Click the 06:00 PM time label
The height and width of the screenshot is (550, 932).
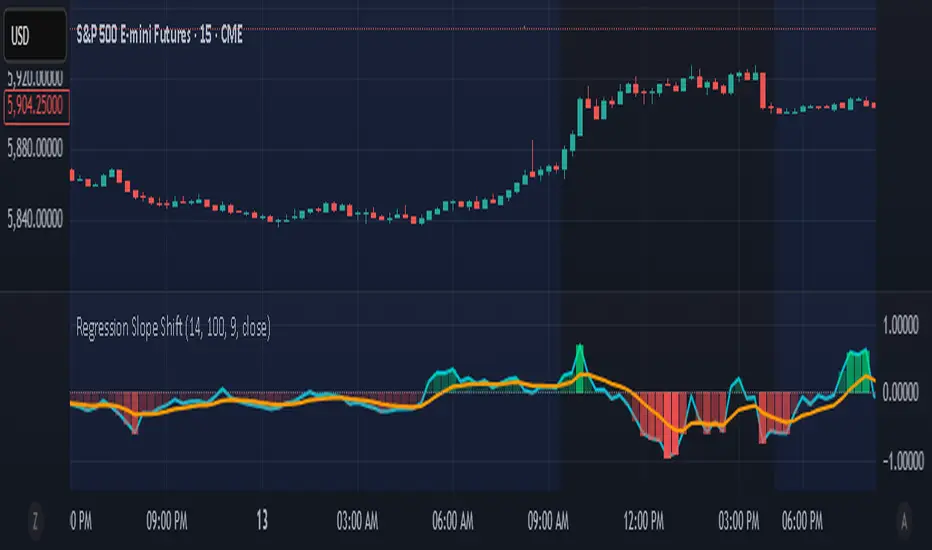802,520
